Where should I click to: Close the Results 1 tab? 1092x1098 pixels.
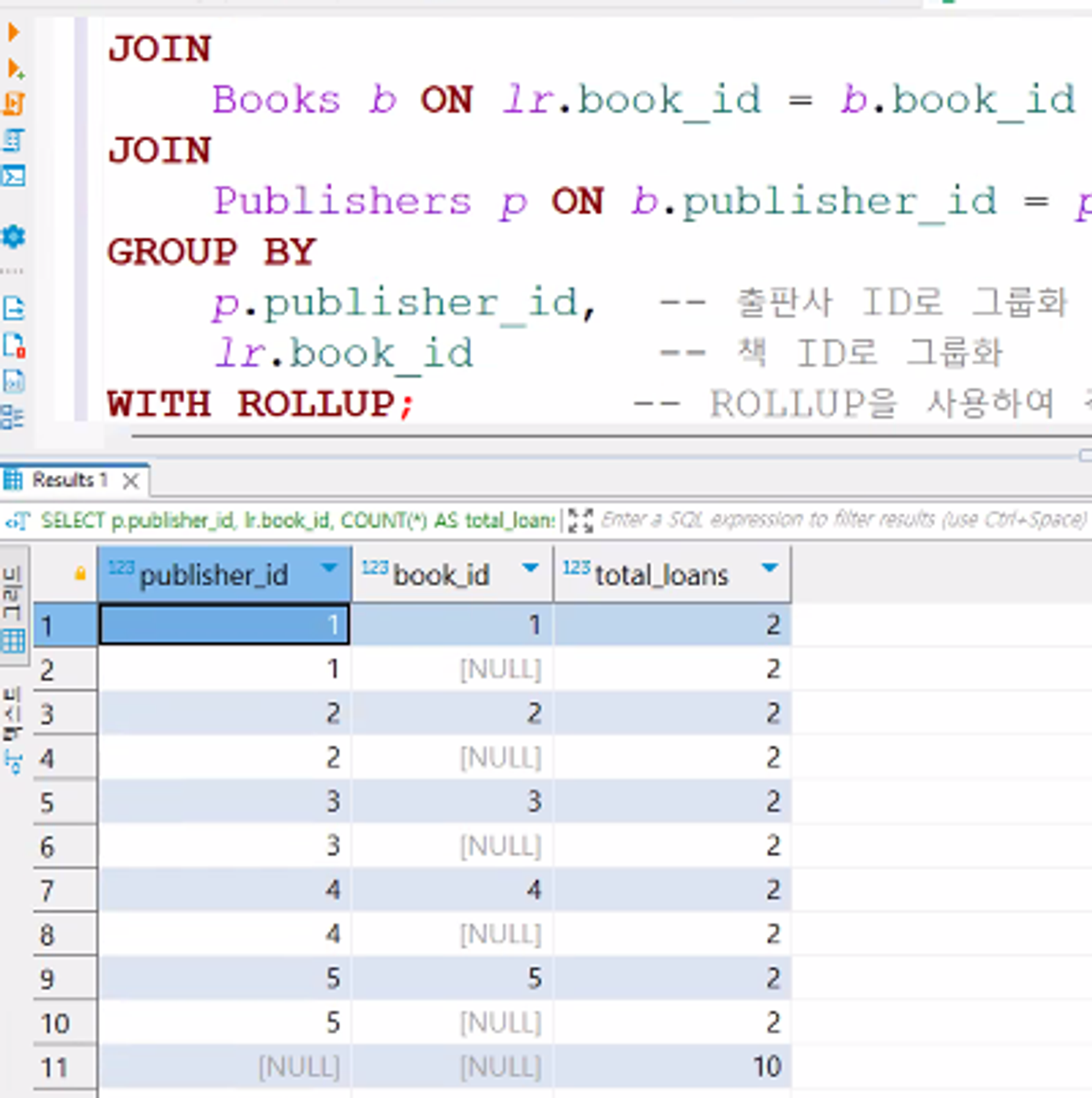point(131,481)
